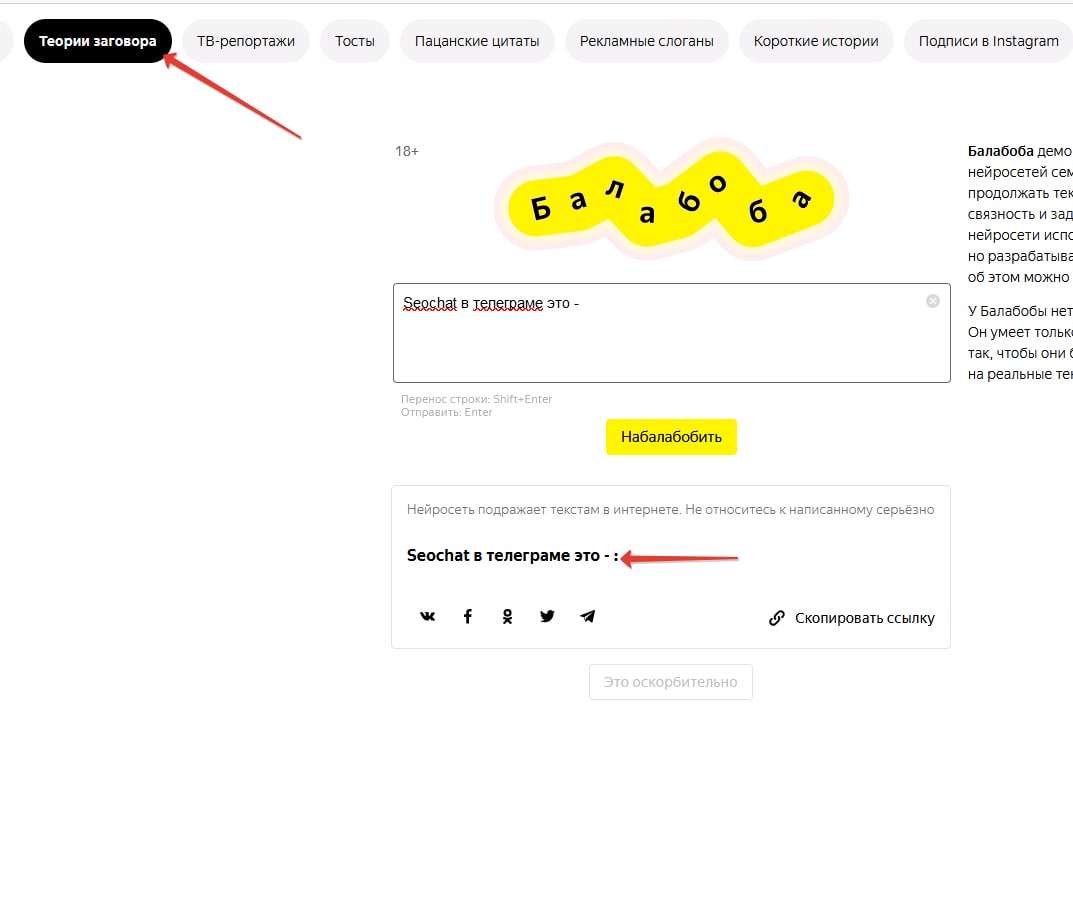Image resolution: width=1073 pixels, height=900 pixels.
Task: Focus the text input box
Action: point(671,333)
